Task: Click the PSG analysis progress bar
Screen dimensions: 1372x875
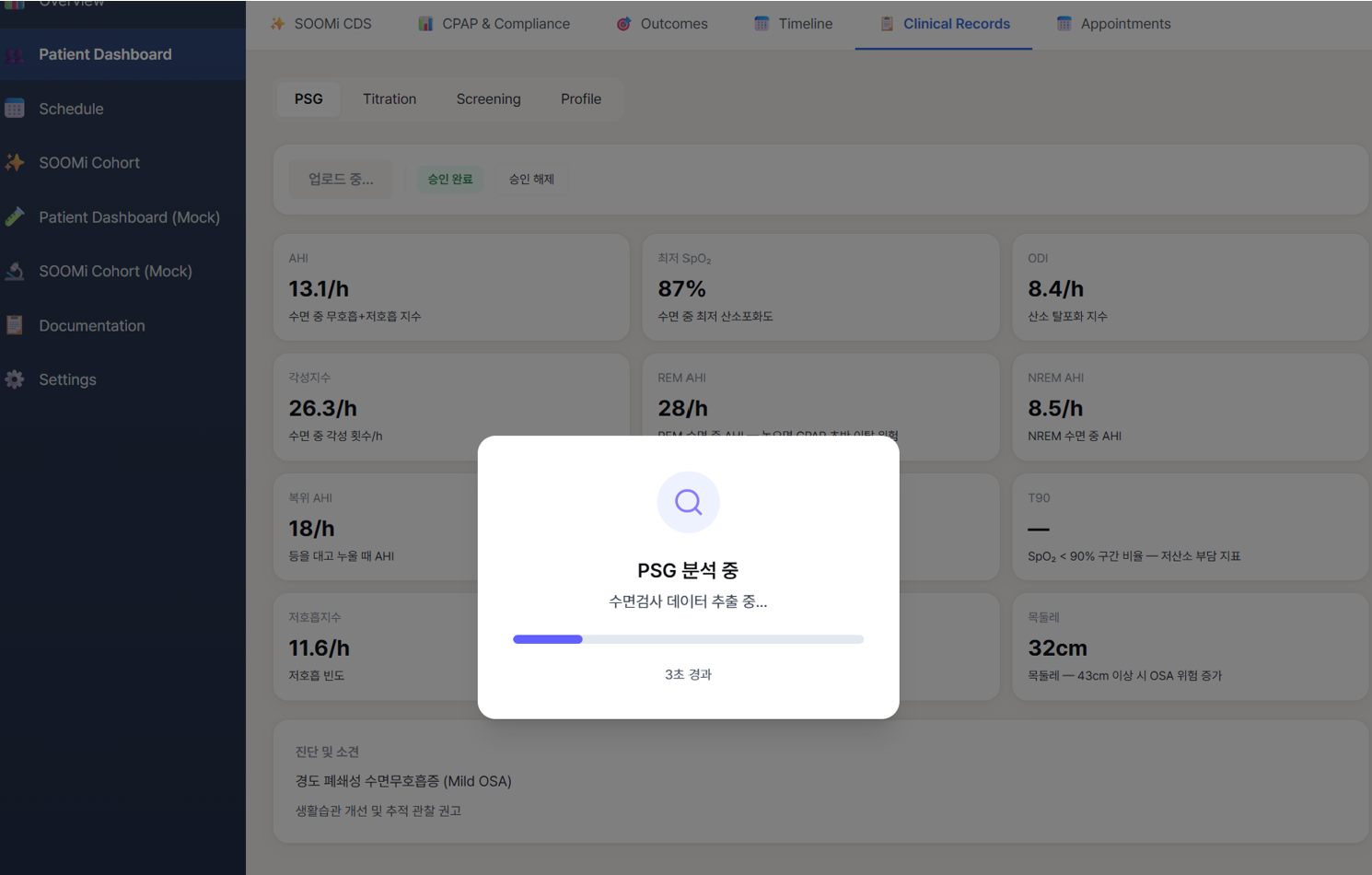Action: [x=688, y=638]
